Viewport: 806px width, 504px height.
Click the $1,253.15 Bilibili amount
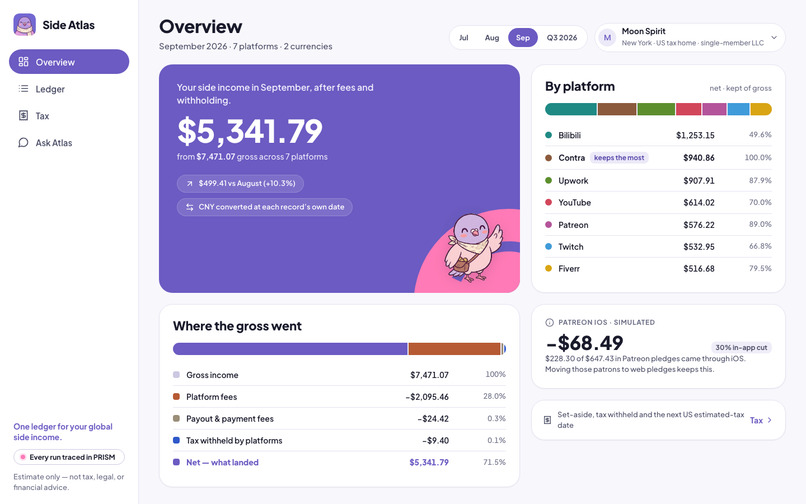[695, 135]
